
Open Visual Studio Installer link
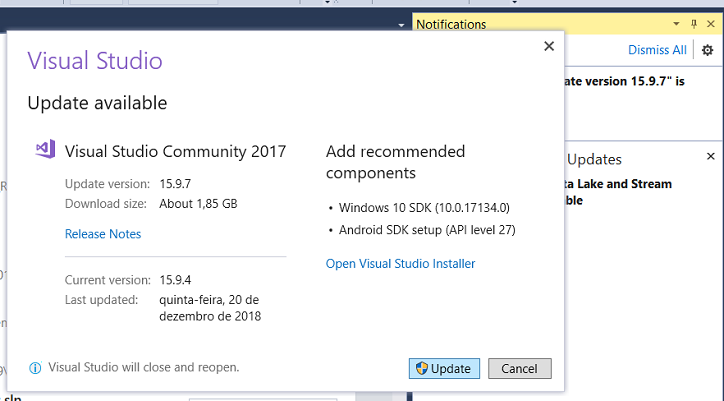click(x=400, y=263)
